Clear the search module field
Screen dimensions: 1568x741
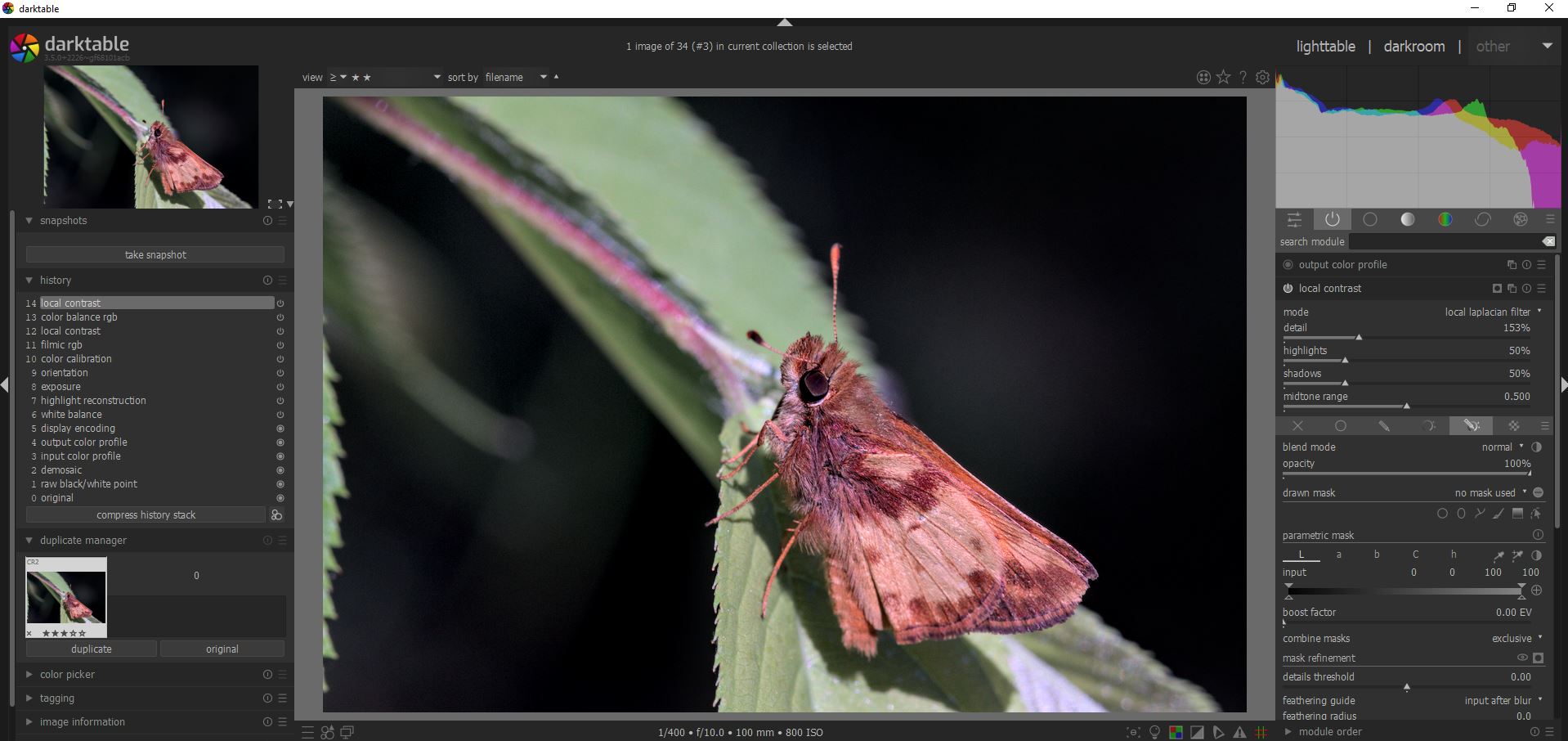[x=1548, y=241]
